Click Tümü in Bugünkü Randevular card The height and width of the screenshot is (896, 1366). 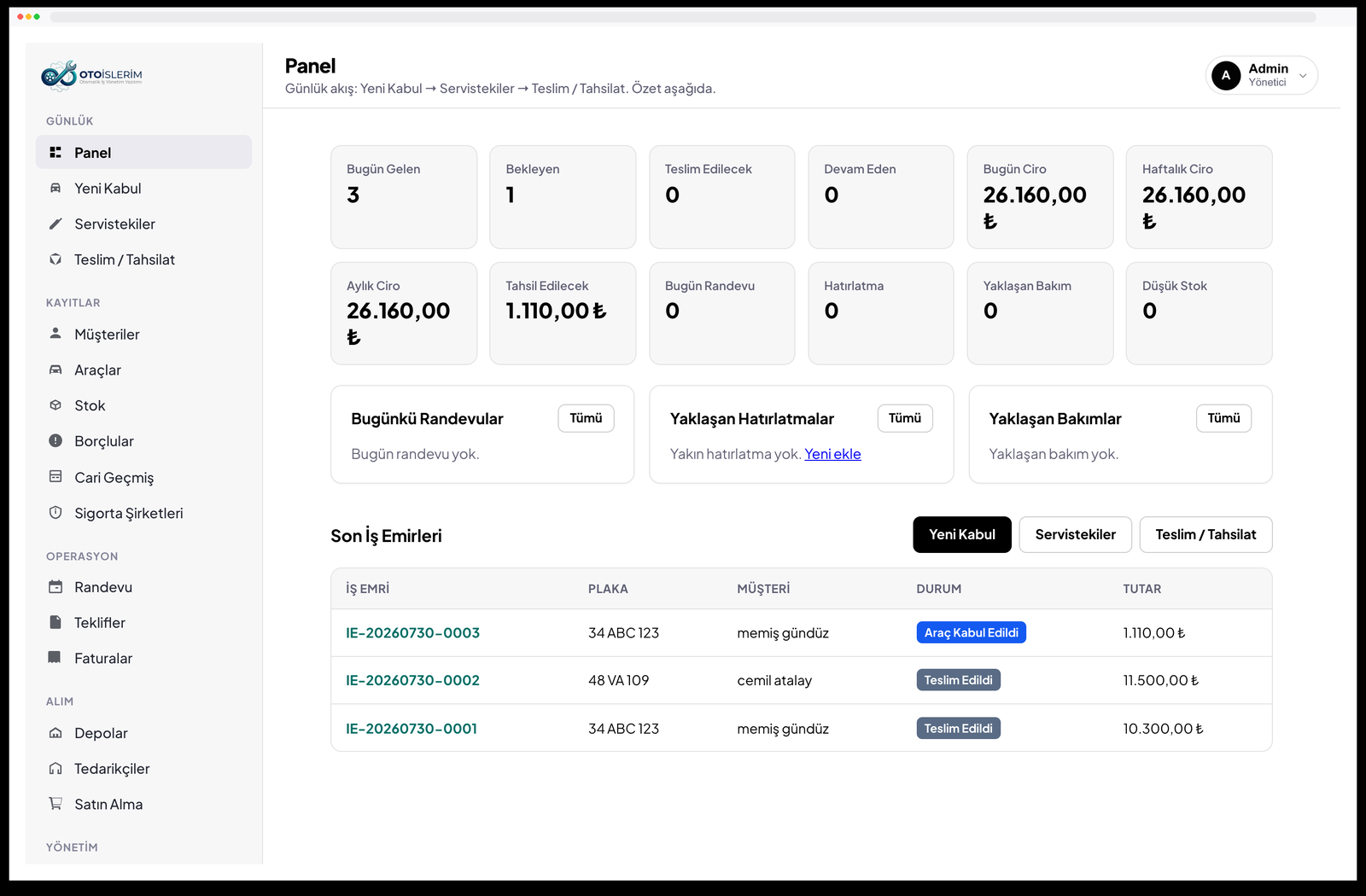pyautogui.click(x=587, y=418)
